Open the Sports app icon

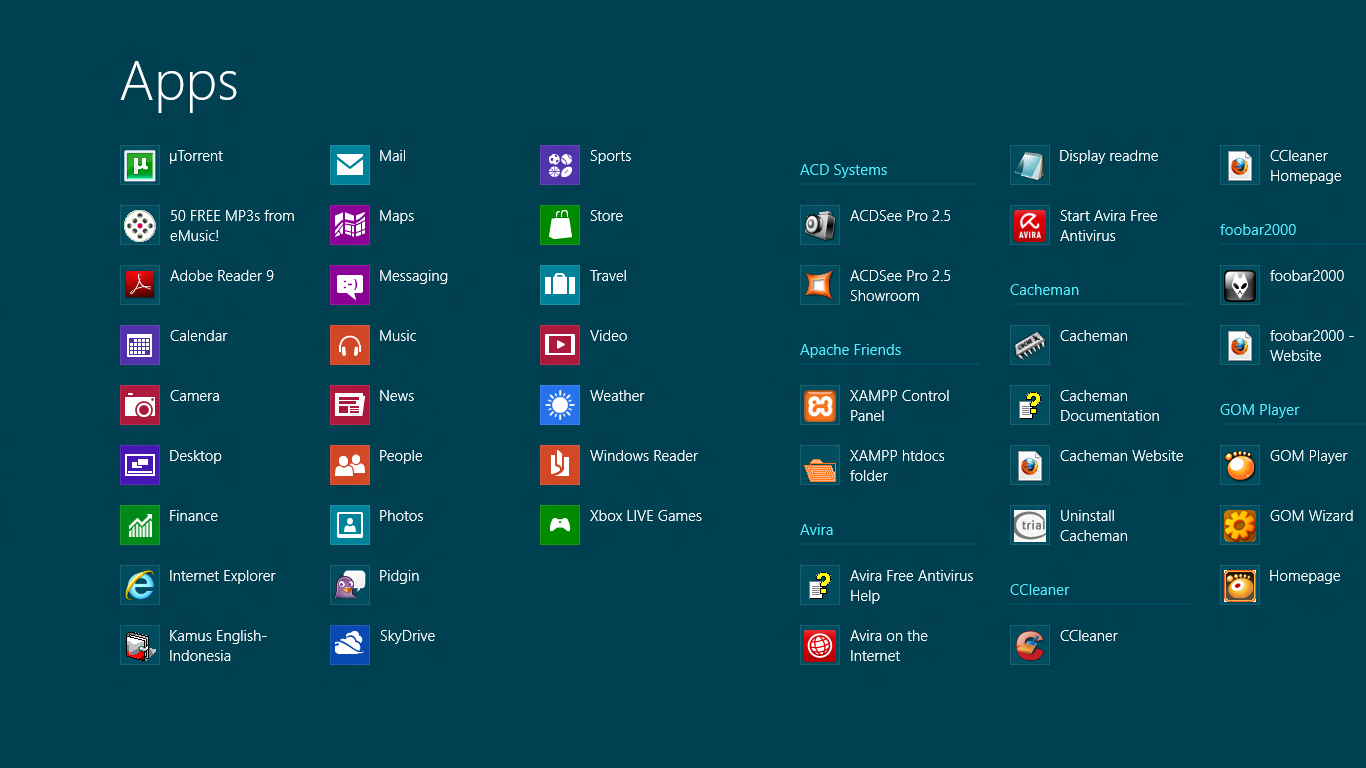560,165
